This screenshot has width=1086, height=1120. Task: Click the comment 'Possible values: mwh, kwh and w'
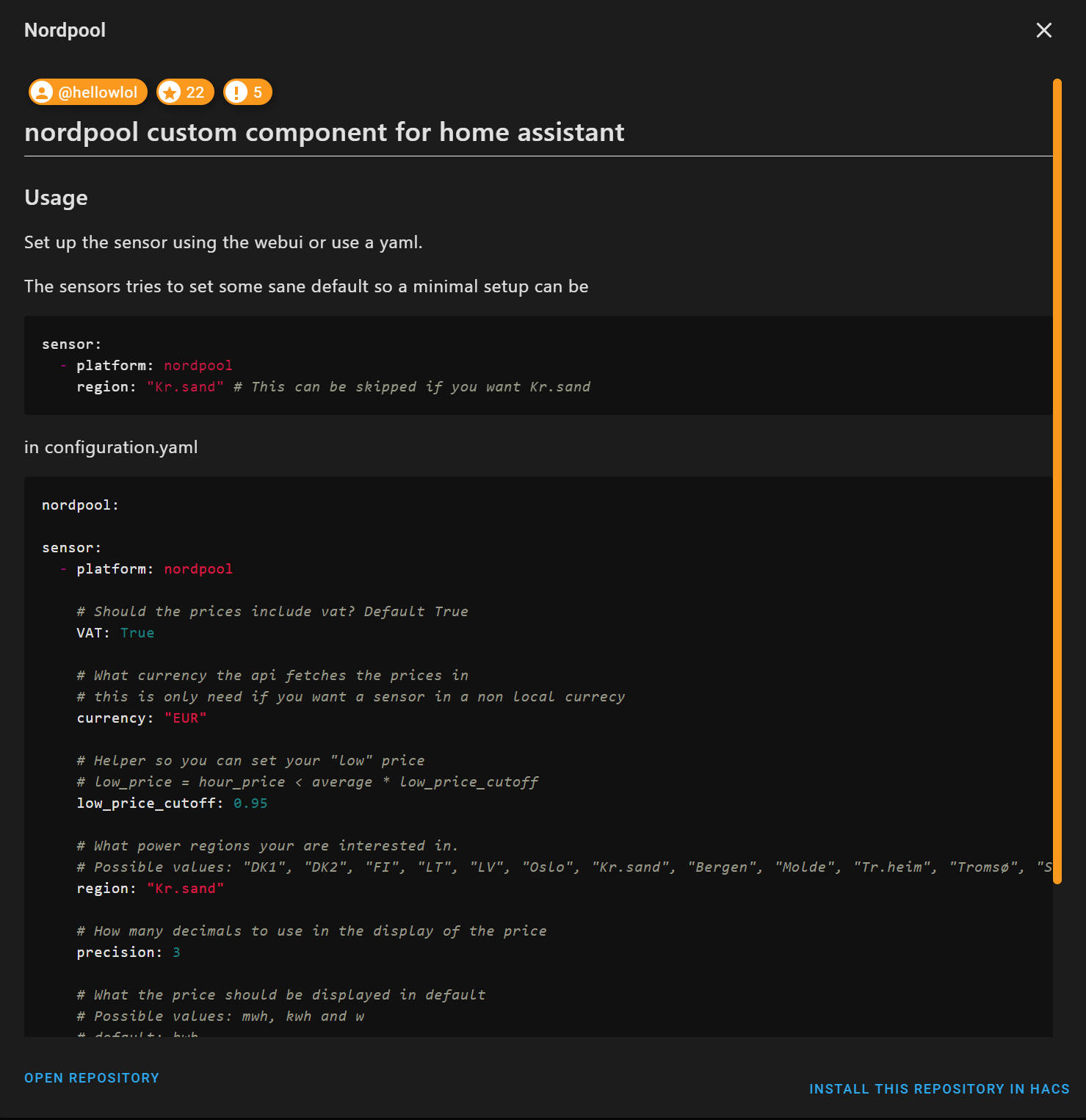click(220, 1016)
